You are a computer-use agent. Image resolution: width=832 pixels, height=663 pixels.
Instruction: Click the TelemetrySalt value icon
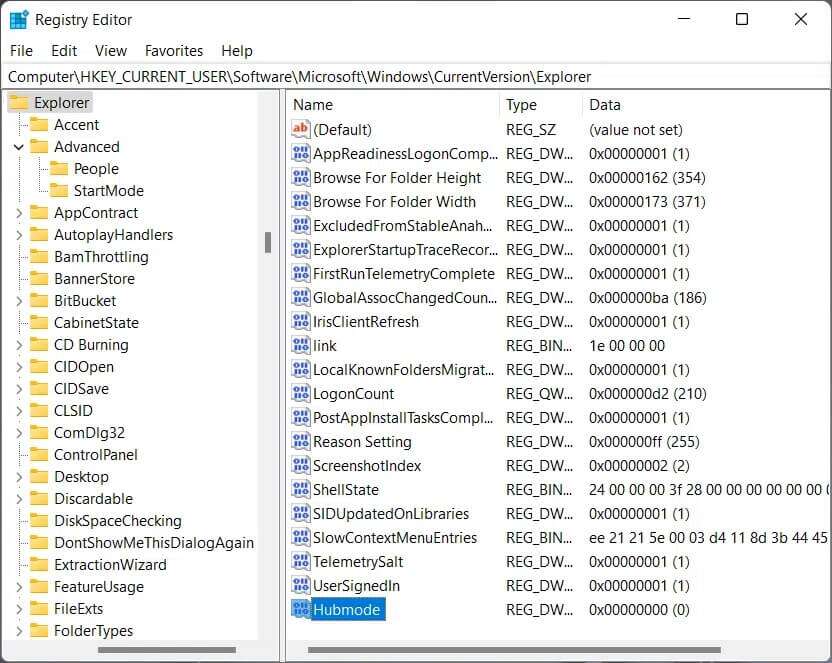coord(300,561)
